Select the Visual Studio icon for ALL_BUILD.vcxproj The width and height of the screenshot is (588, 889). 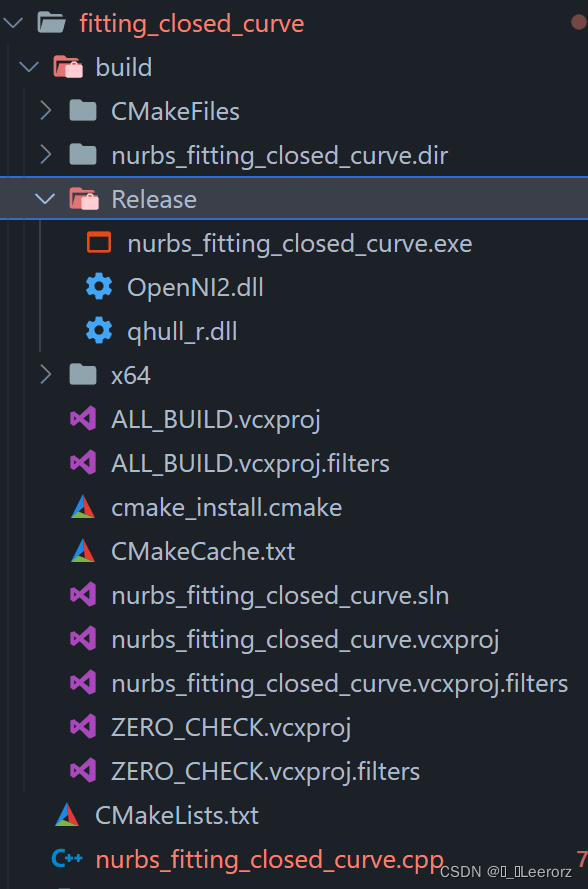83,419
